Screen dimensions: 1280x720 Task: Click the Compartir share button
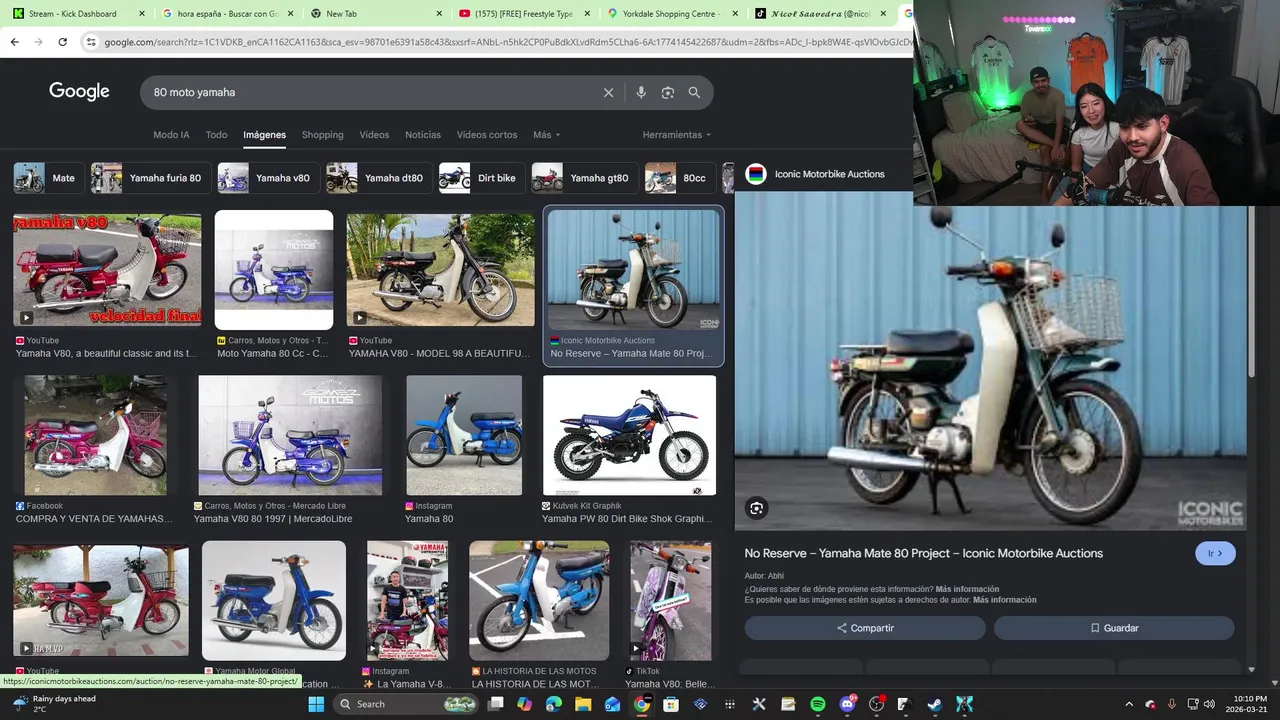865,628
